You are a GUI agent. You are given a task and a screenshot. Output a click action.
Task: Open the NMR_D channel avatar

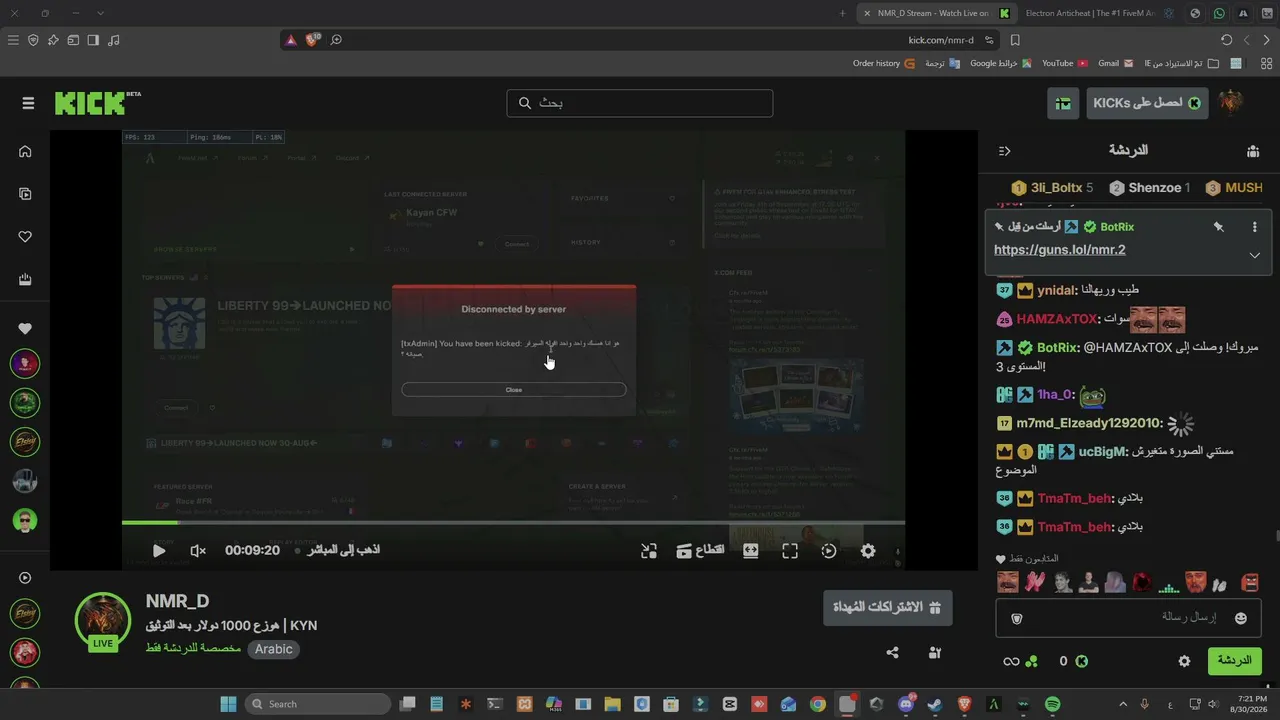point(103,621)
